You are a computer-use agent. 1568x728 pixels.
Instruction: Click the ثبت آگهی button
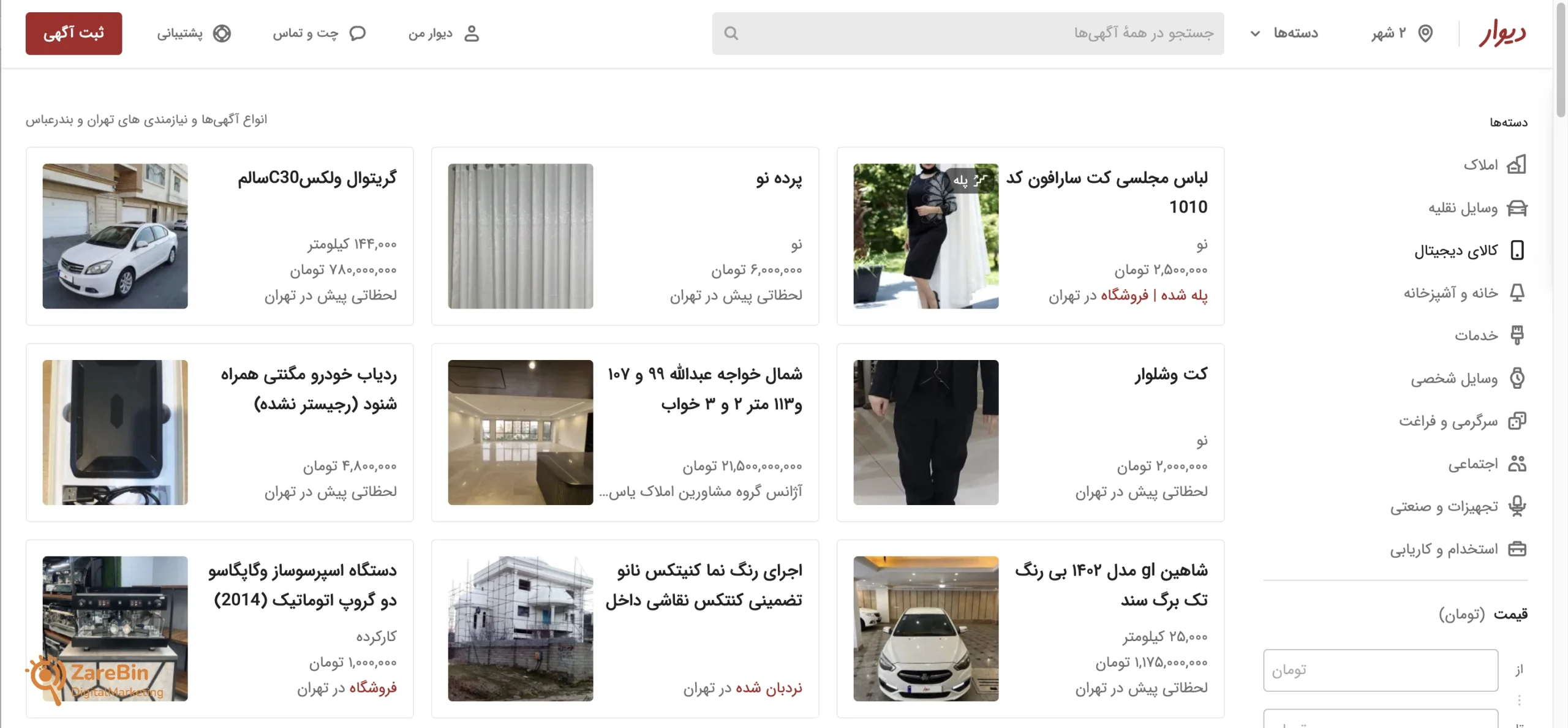73,33
